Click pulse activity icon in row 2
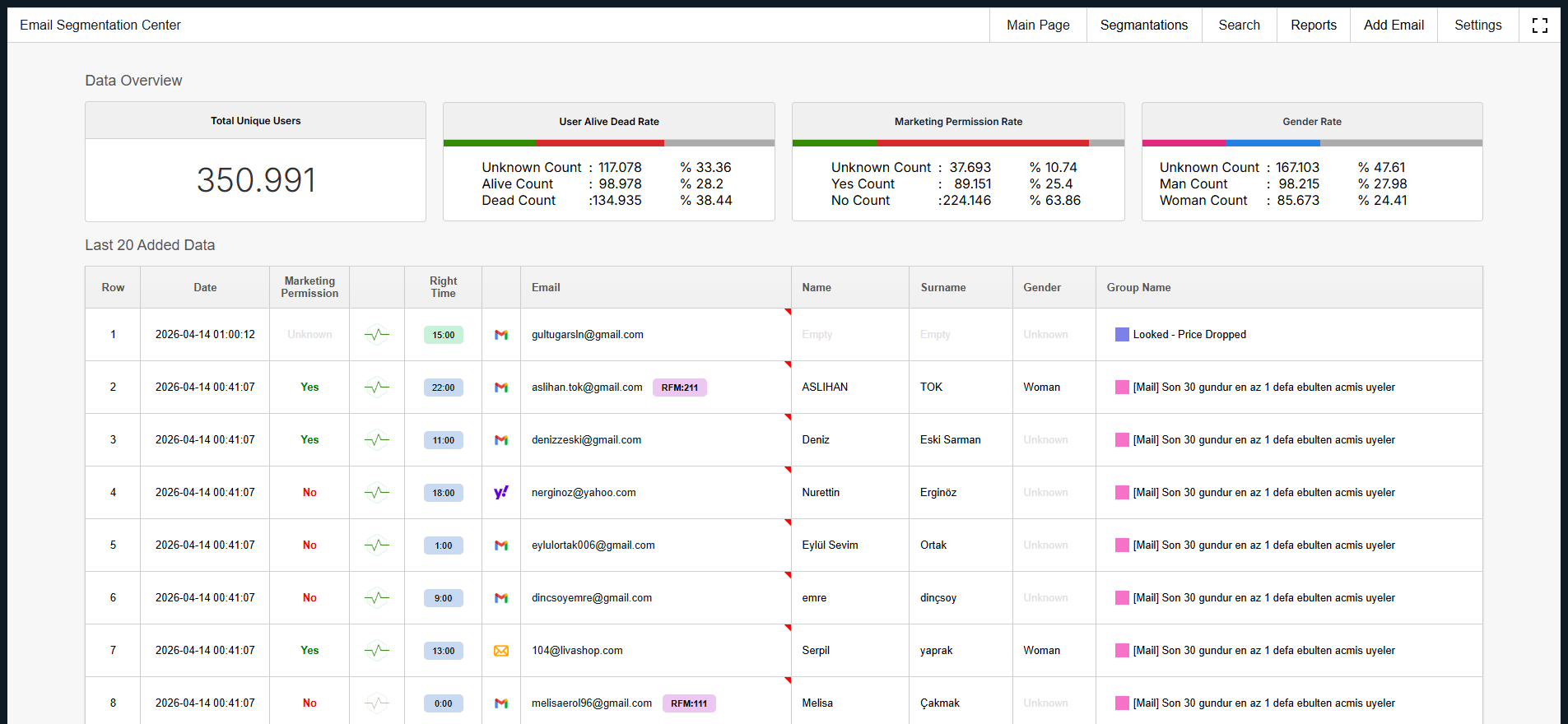 pos(377,388)
